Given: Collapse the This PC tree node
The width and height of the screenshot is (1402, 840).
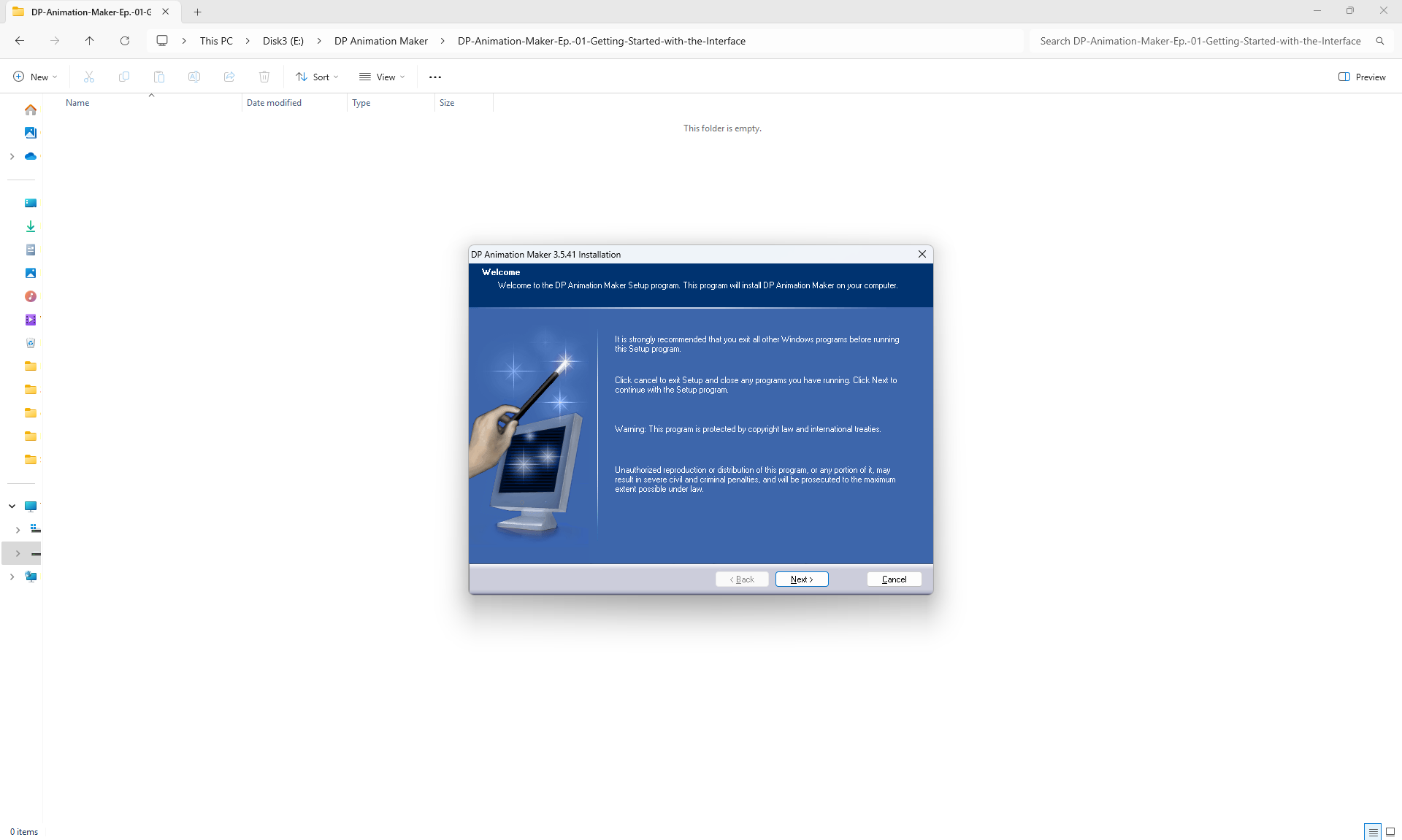Looking at the screenshot, I should click(x=12, y=506).
